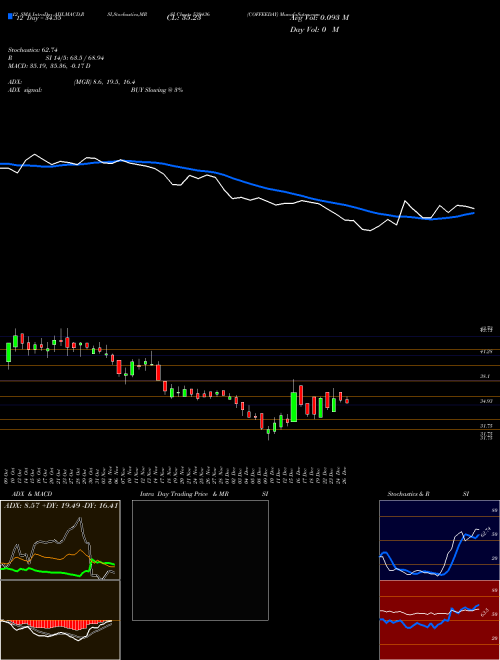500x660 pixels.
Task: Click the 'Day Vol: 0 M' text
Action: (x=314, y=29)
